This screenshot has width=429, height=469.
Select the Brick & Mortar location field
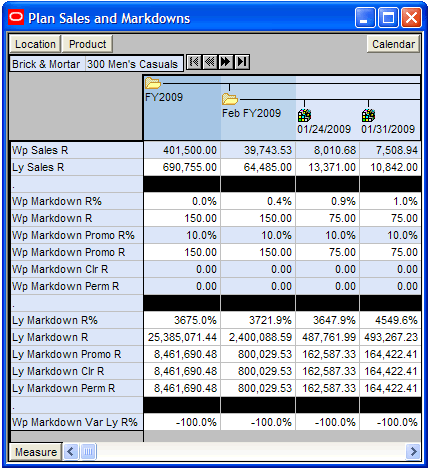[x=47, y=64]
